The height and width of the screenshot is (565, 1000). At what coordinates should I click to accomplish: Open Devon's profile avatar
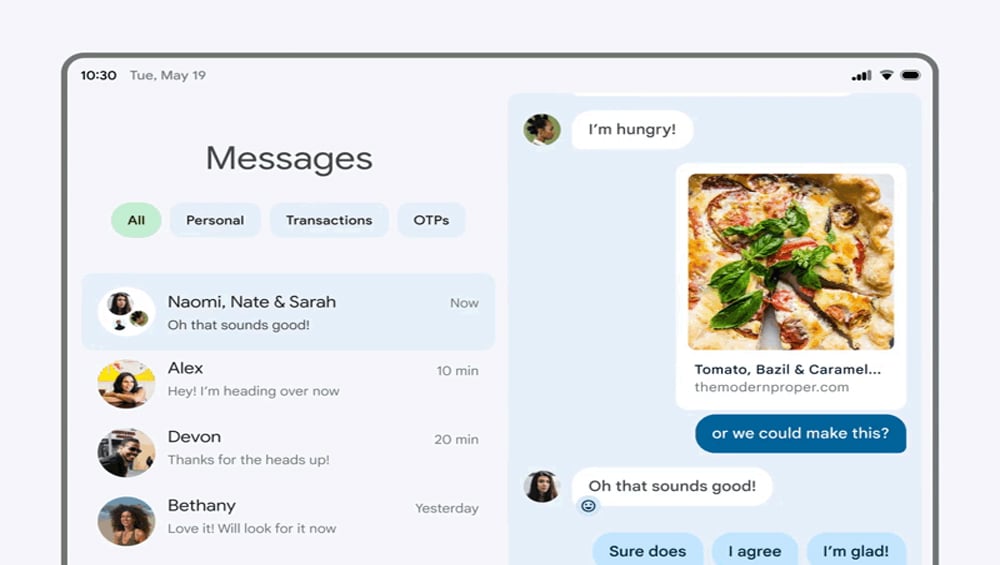pos(126,452)
